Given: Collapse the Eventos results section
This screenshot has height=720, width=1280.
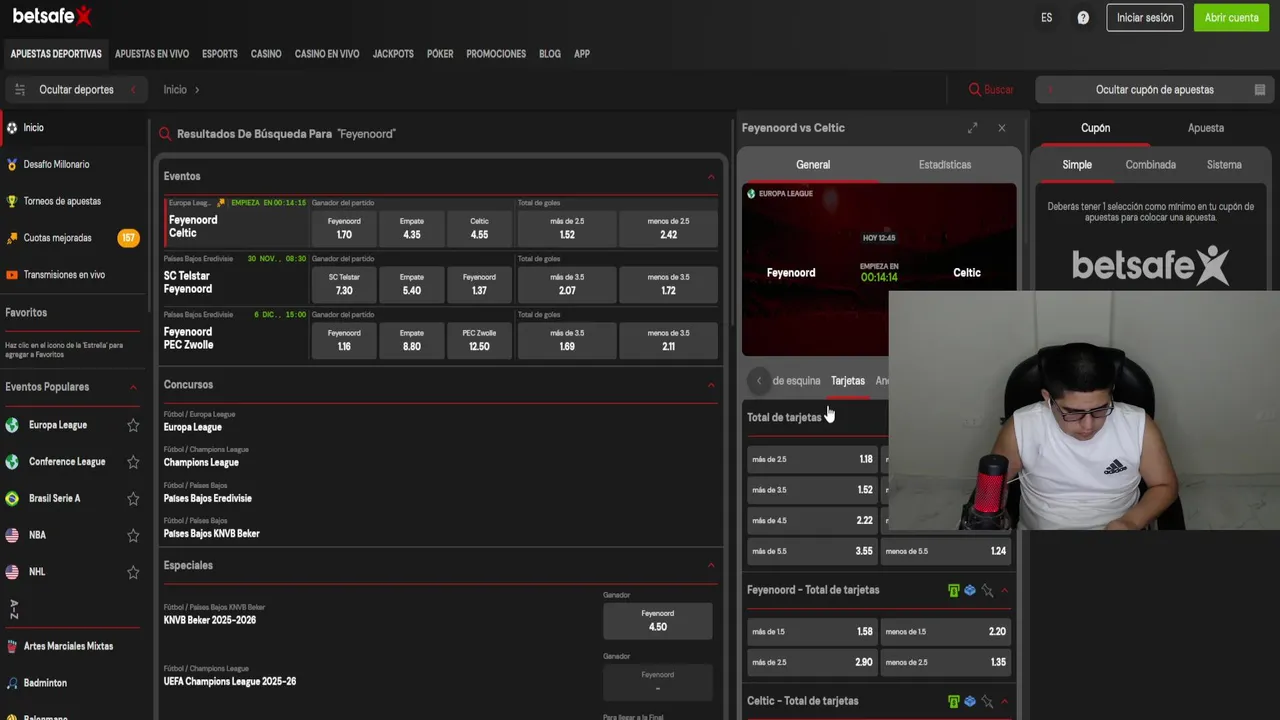Looking at the screenshot, I should [x=711, y=177].
